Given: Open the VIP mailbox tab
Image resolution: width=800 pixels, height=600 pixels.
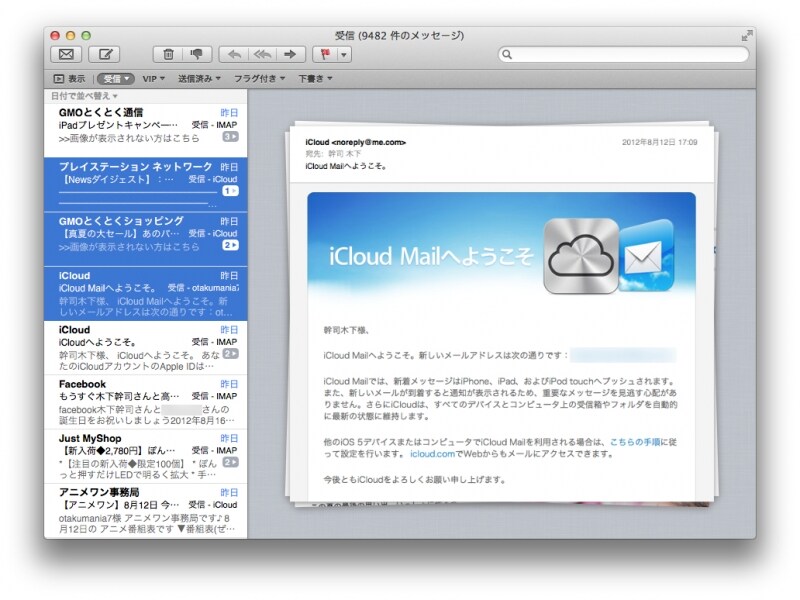Looking at the screenshot, I should point(155,78).
